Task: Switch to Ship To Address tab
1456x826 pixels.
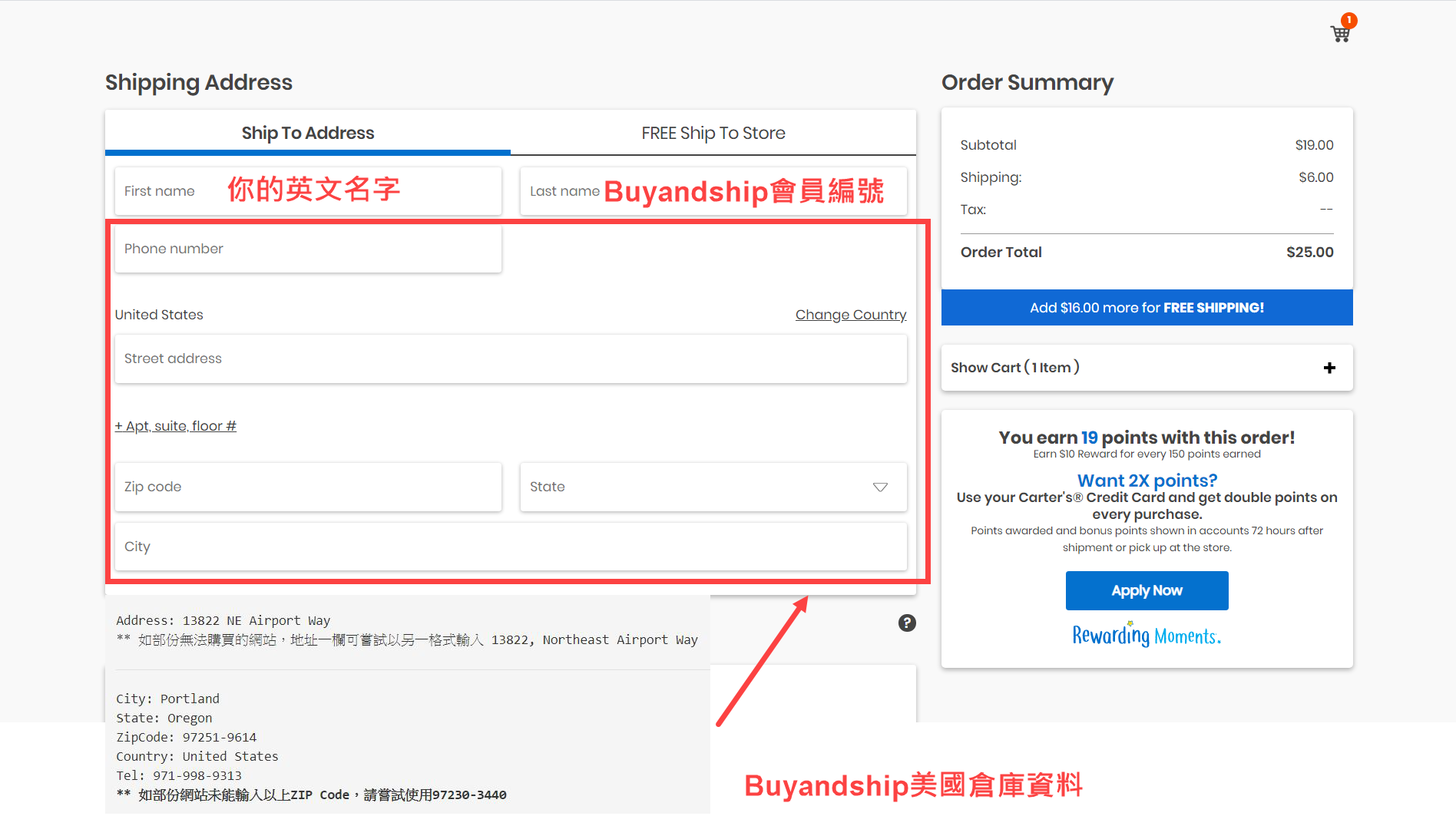Action: point(308,133)
